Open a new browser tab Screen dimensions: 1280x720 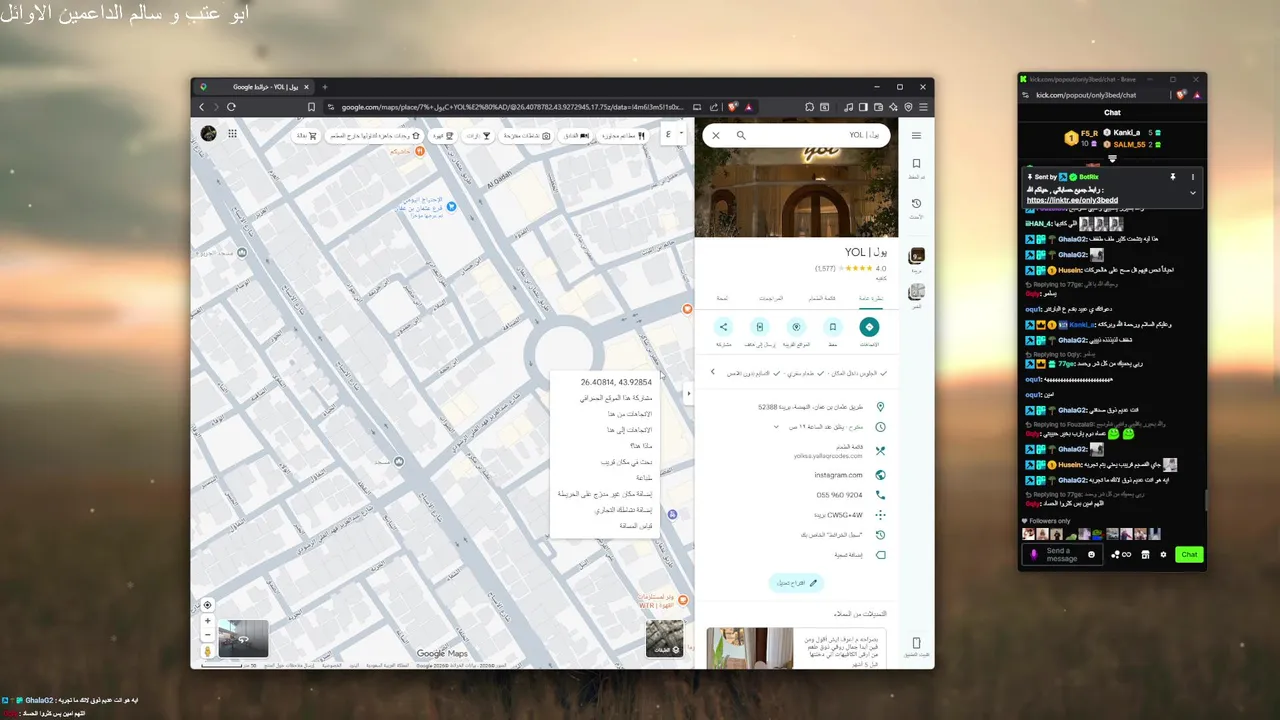(x=324, y=87)
